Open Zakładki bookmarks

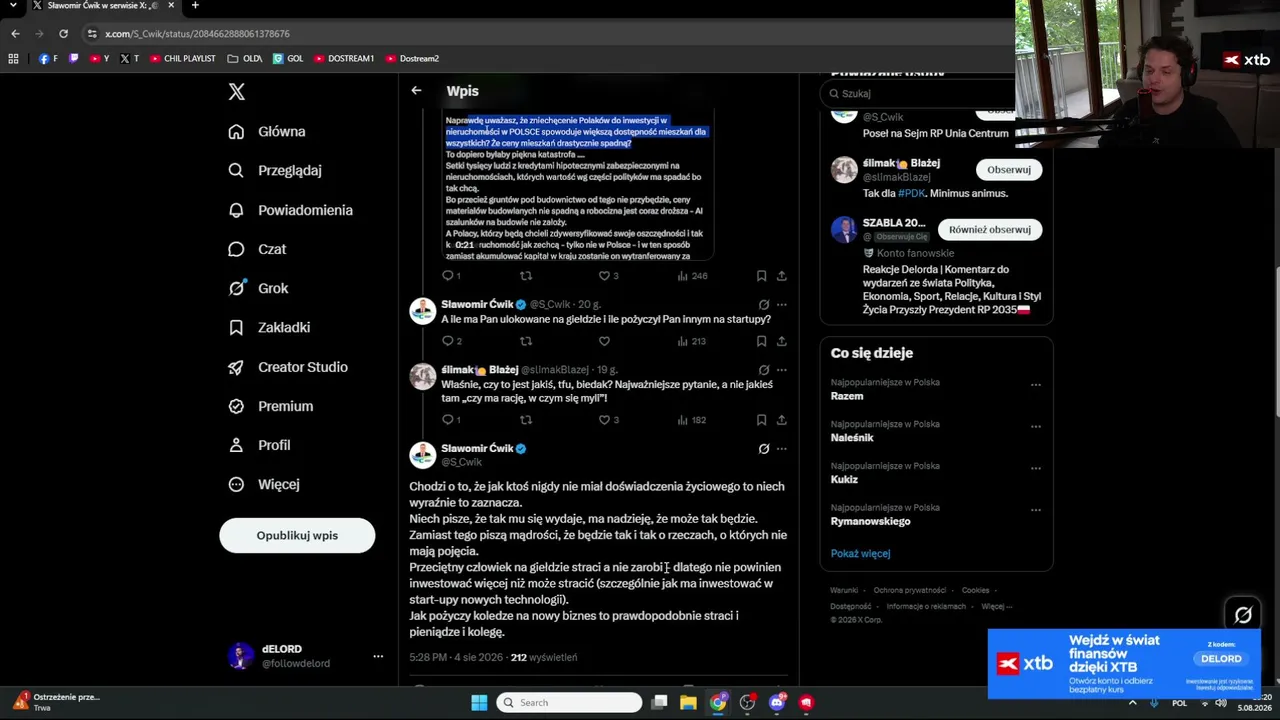pyautogui.click(x=269, y=327)
